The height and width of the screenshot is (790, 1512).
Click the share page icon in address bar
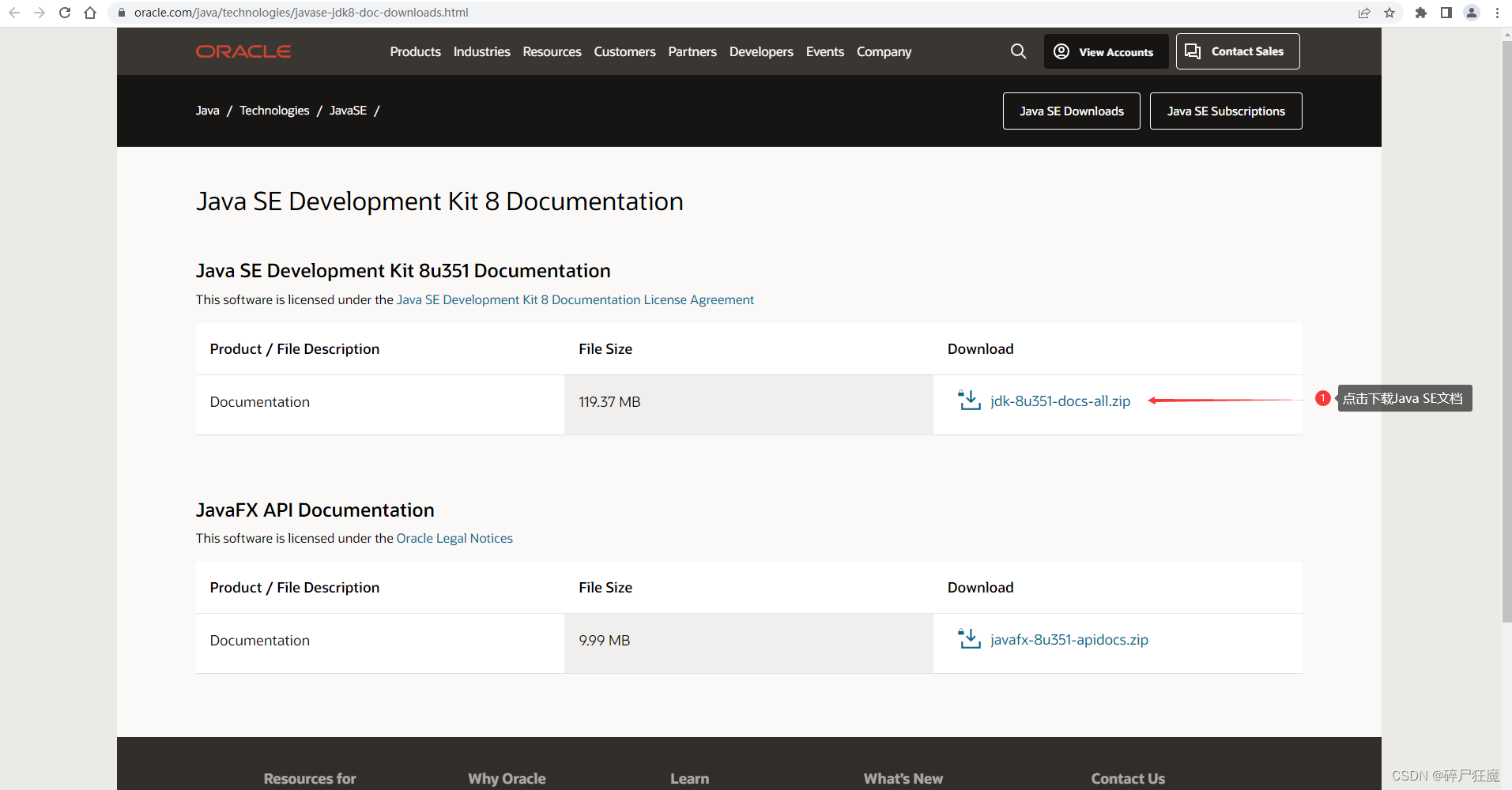(x=1364, y=13)
